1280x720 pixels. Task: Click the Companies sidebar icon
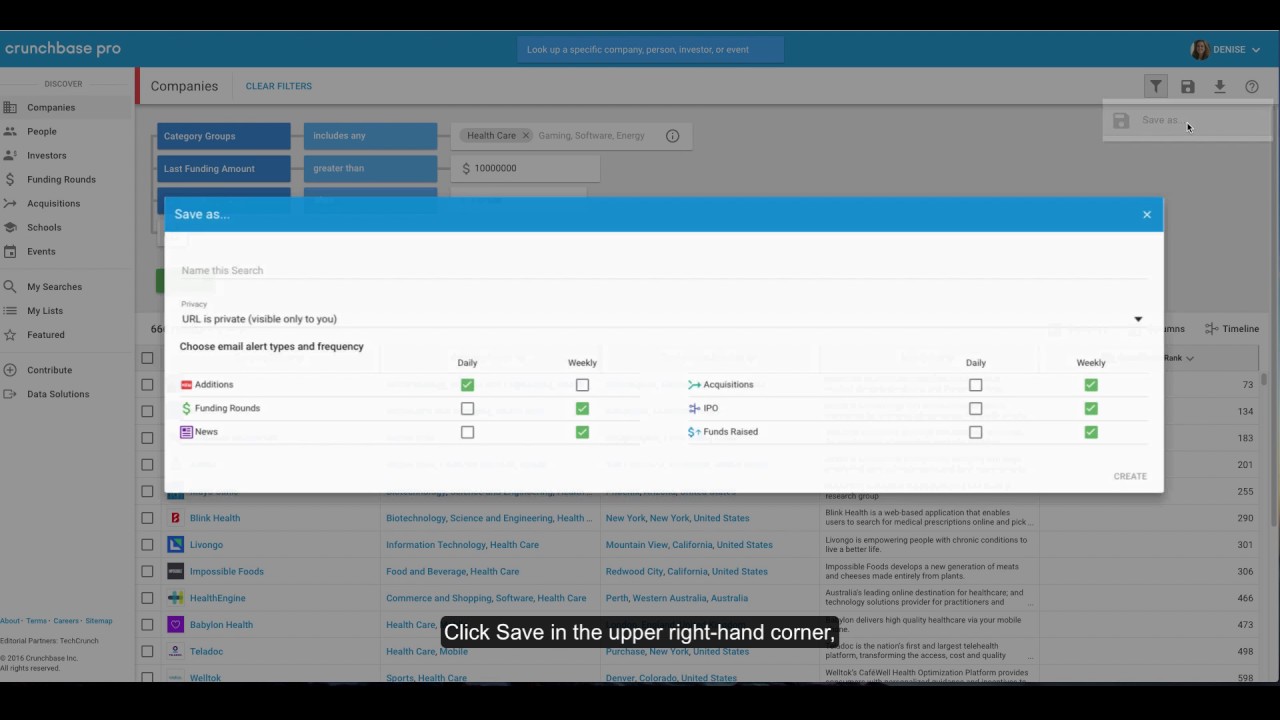(x=10, y=107)
